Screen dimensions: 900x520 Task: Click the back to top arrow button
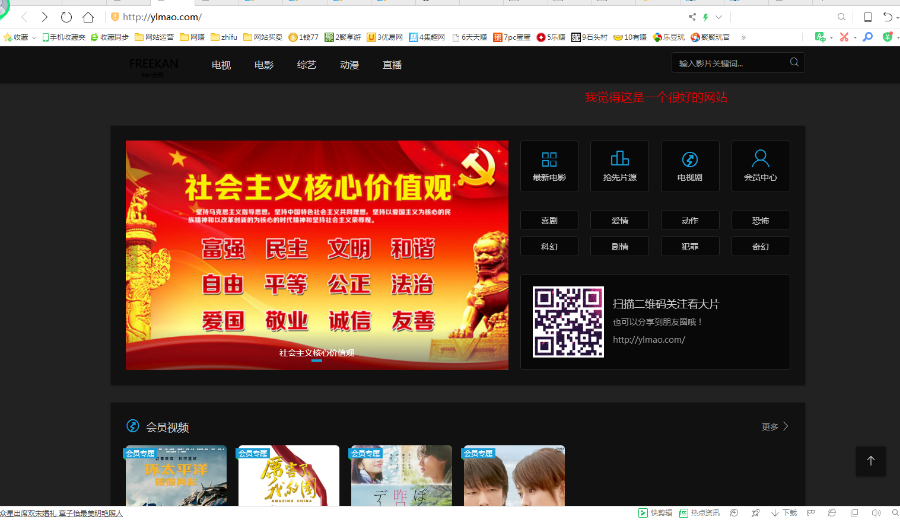coord(871,461)
